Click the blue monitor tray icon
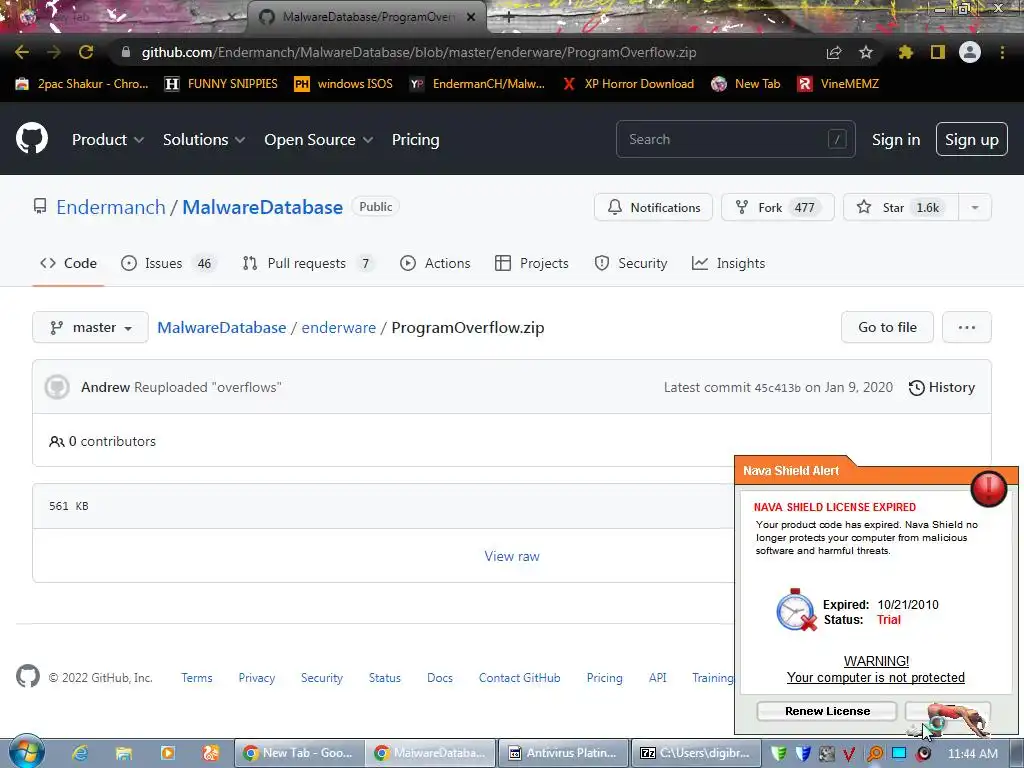This screenshot has width=1024, height=768. (899, 753)
